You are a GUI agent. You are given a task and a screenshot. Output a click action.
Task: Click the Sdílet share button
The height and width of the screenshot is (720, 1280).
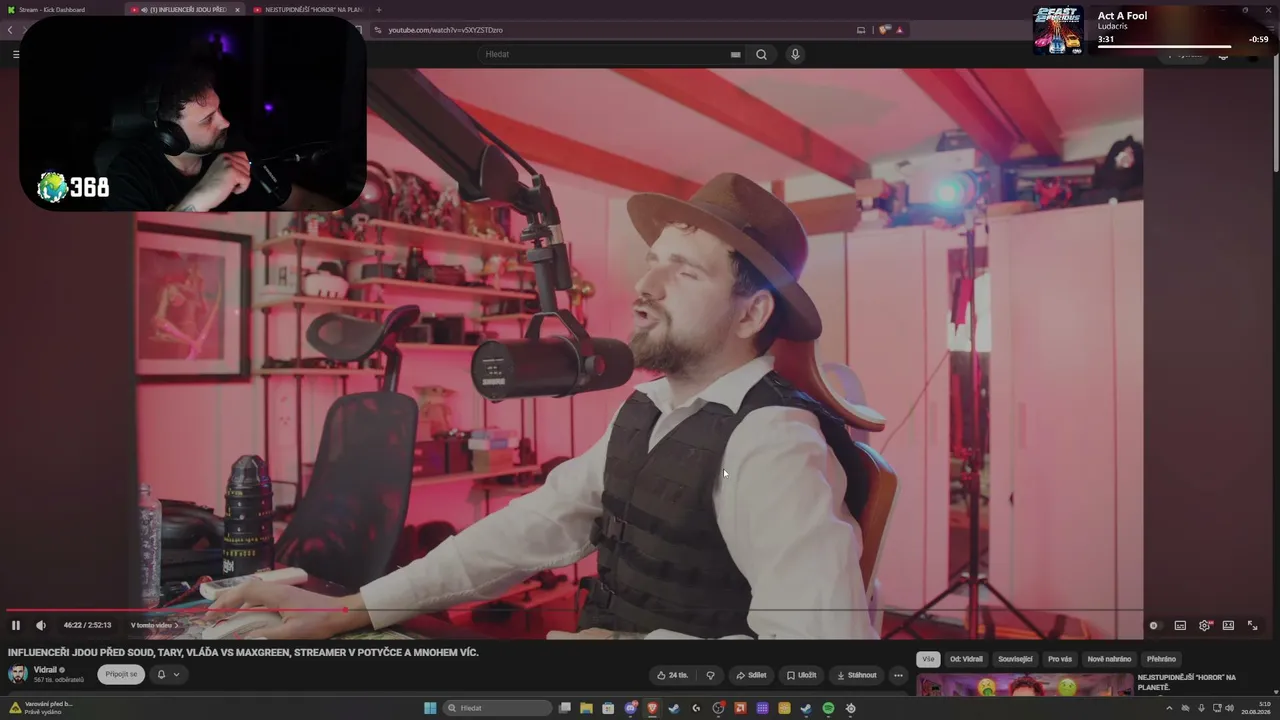[x=751, y=675]
